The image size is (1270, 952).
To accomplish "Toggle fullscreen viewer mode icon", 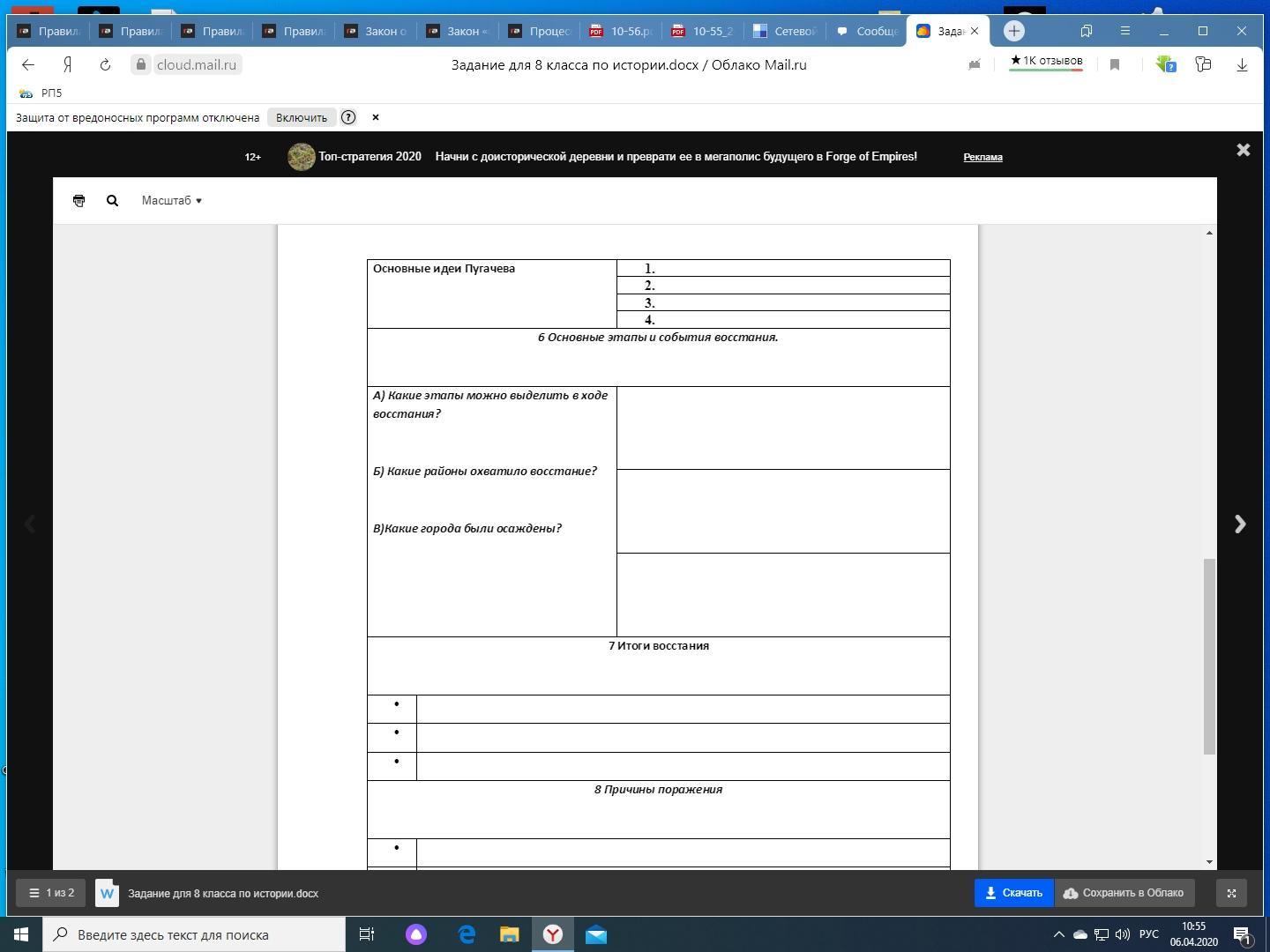I will coord(1231,893).
